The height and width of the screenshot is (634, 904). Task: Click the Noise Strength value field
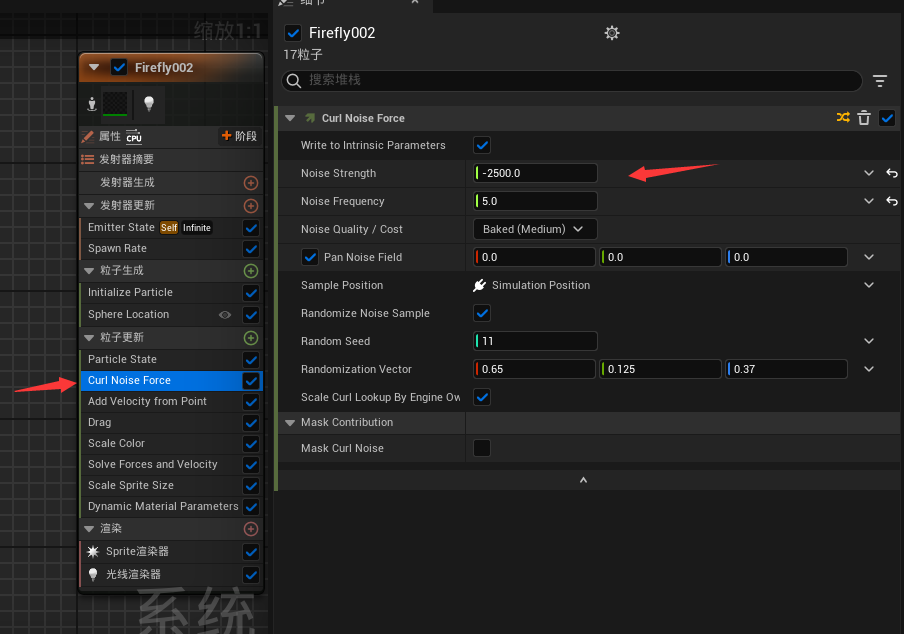pos(535,173)
